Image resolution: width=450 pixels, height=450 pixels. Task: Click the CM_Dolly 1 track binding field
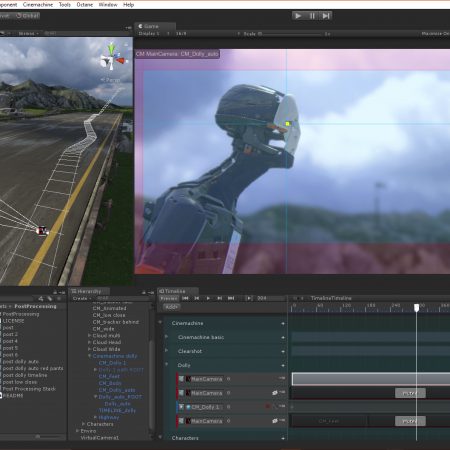coord(204,407)
